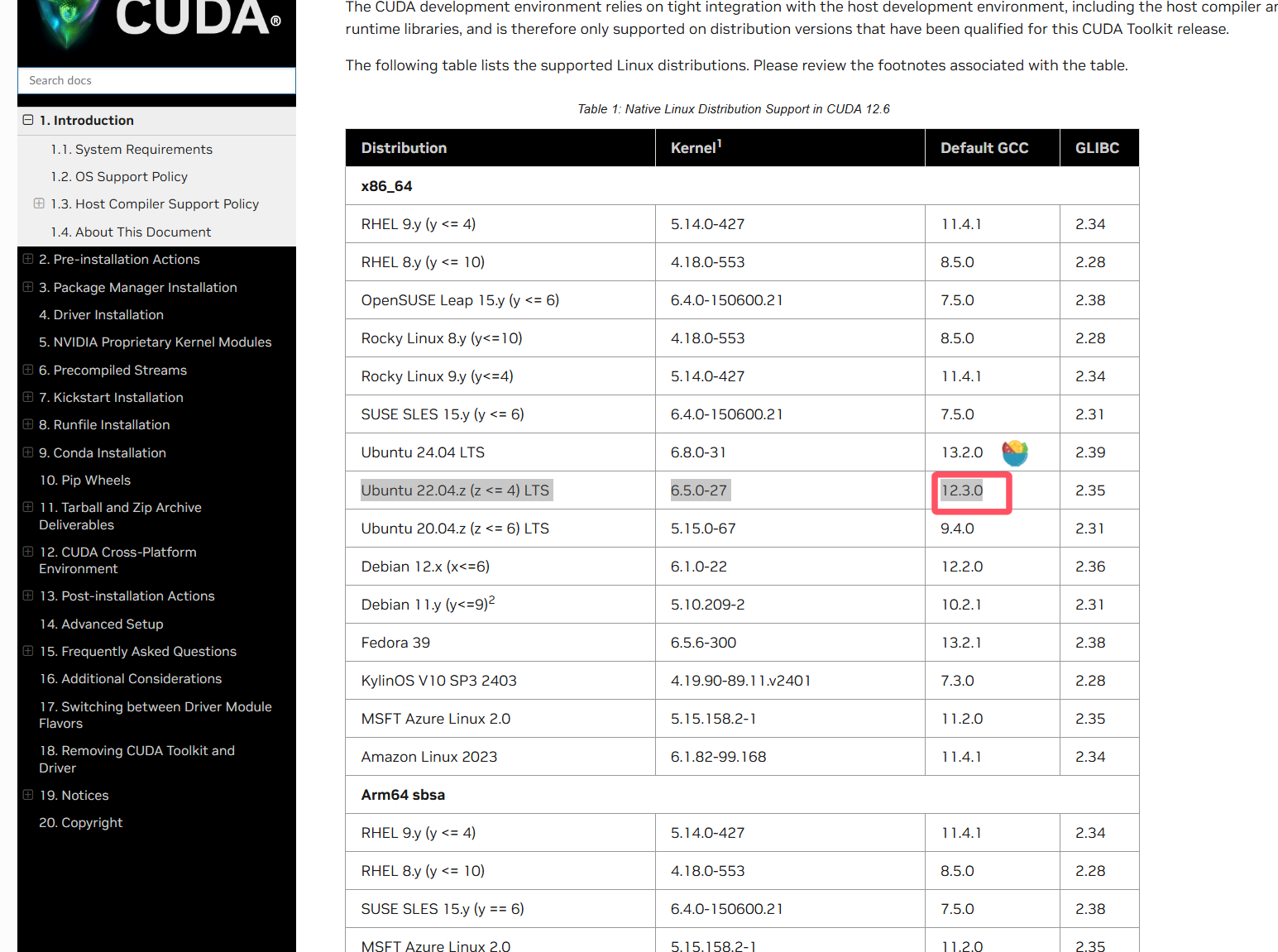
Task: Click kernel value 4.19.90-89.11.v2401
Action: tap(740, 681)
